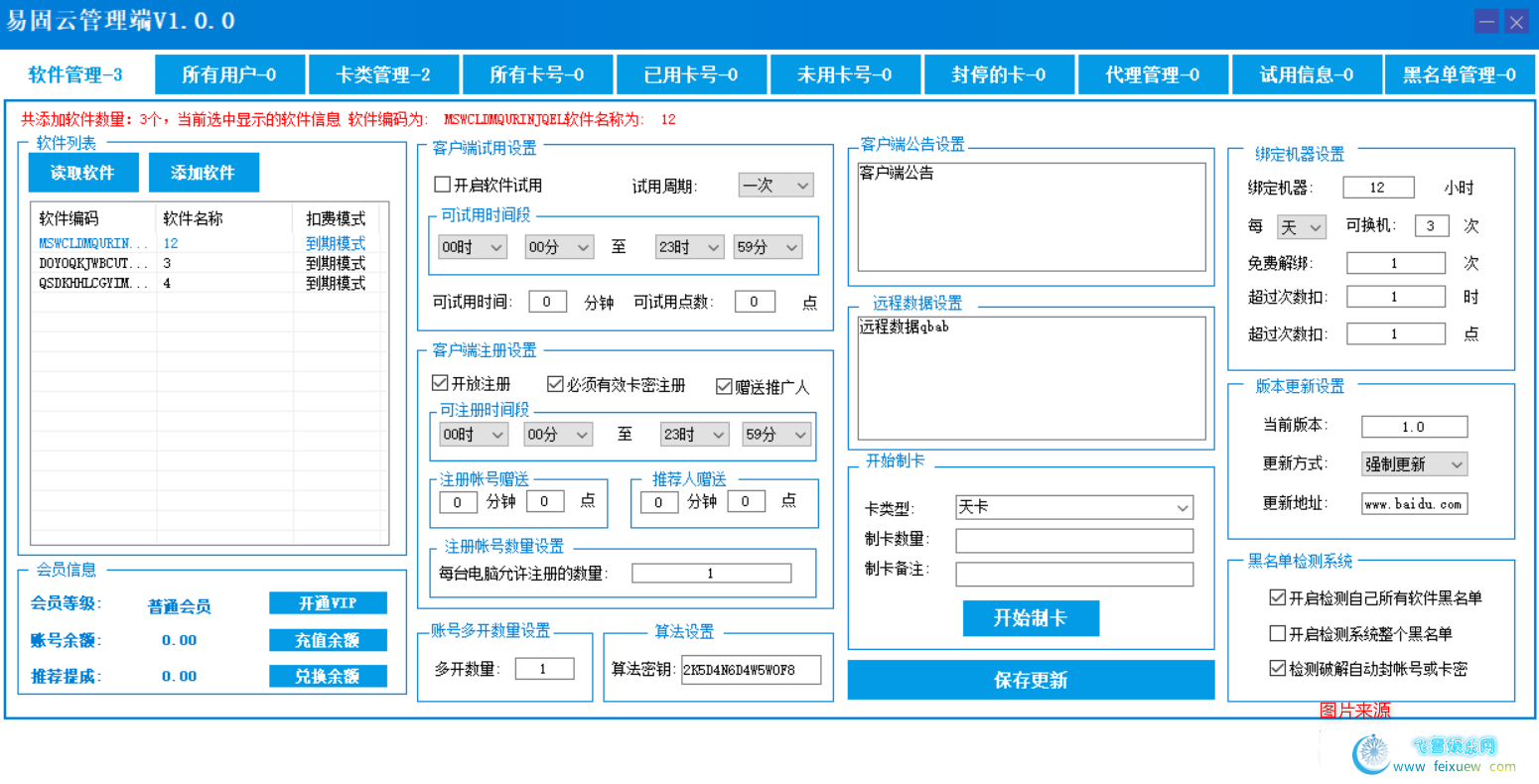Click the 制卡备注 input field
Screen dimensions: 1539x784
click(1074, 574)
